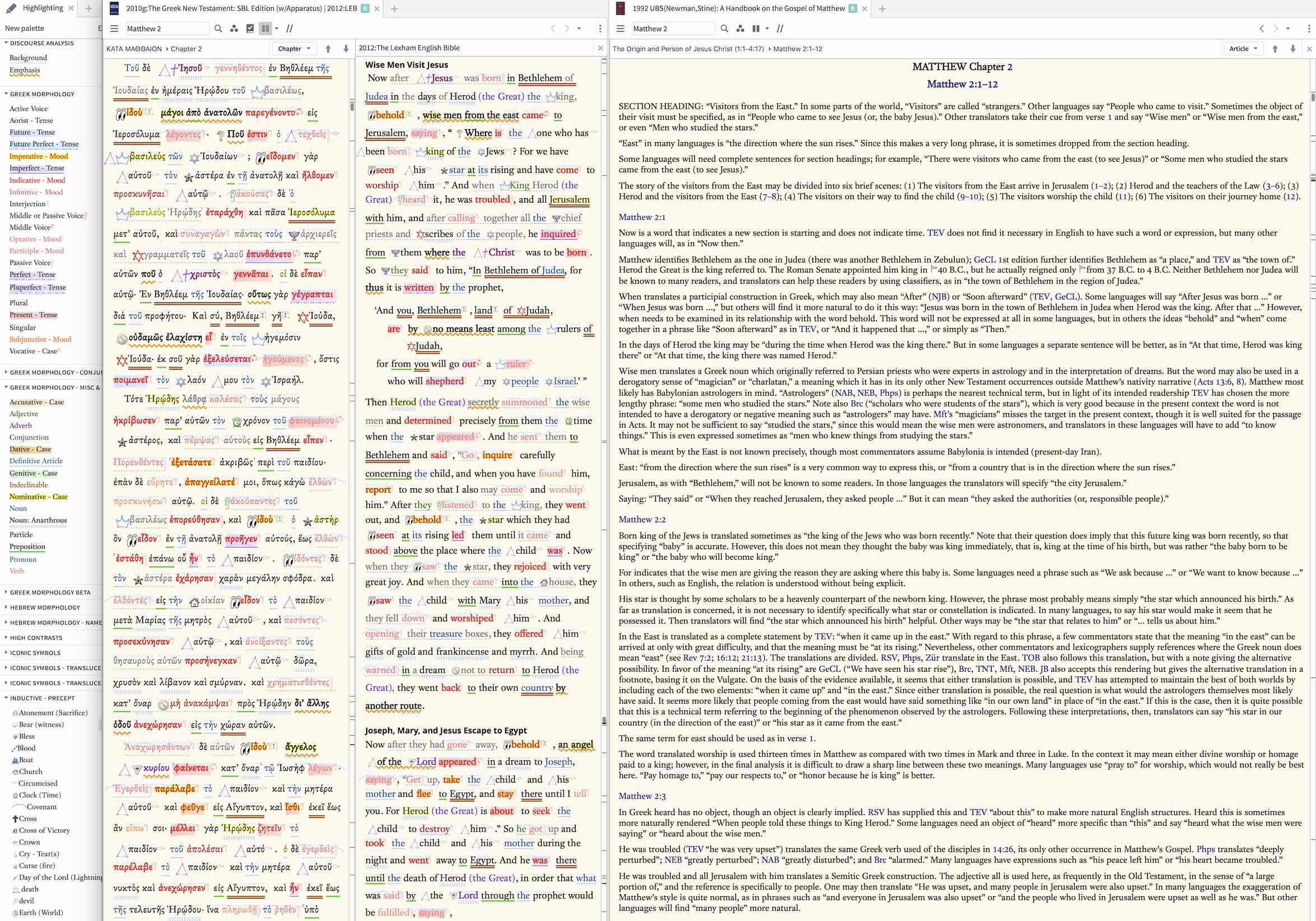Choose the Clock (Time) symbol style
This screenshot has width=1316, height=921.
pos(36,795)
